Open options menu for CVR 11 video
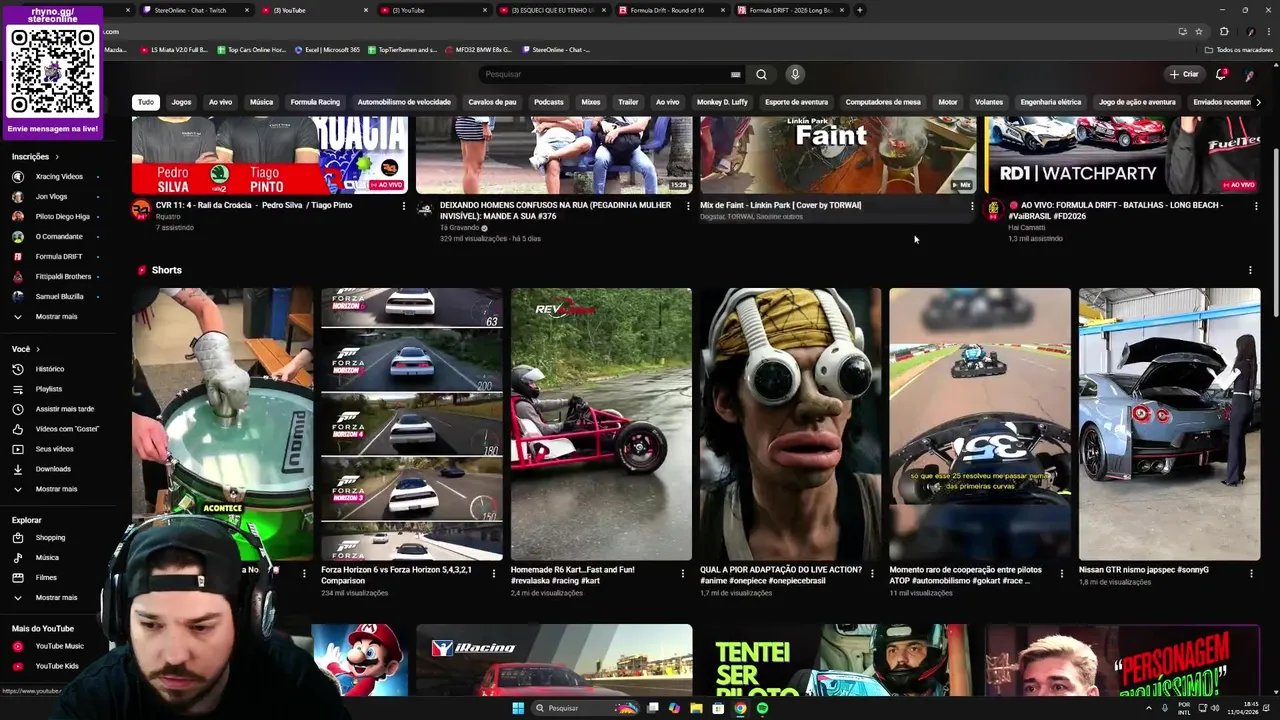 [404, 206]
